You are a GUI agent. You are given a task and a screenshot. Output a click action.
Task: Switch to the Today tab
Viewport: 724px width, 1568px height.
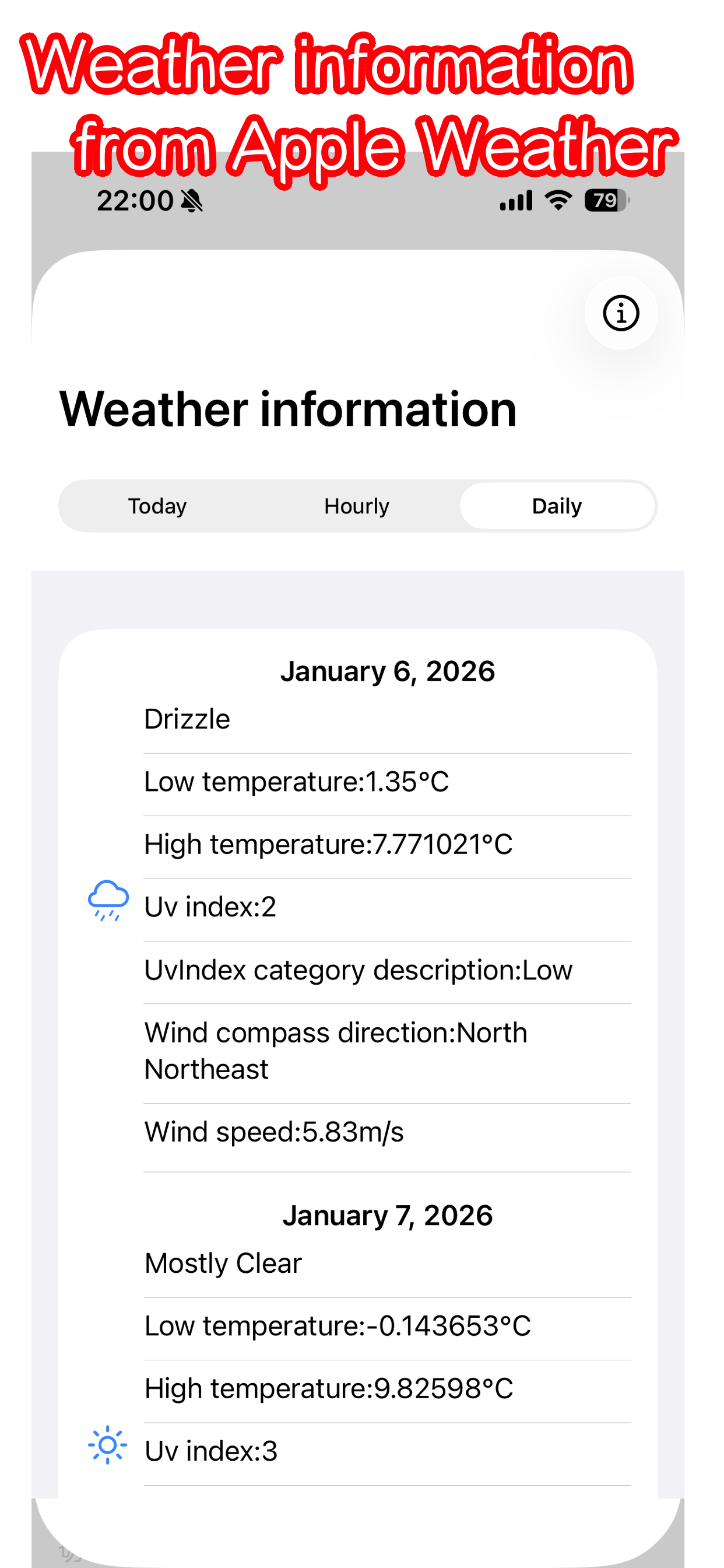157,506
